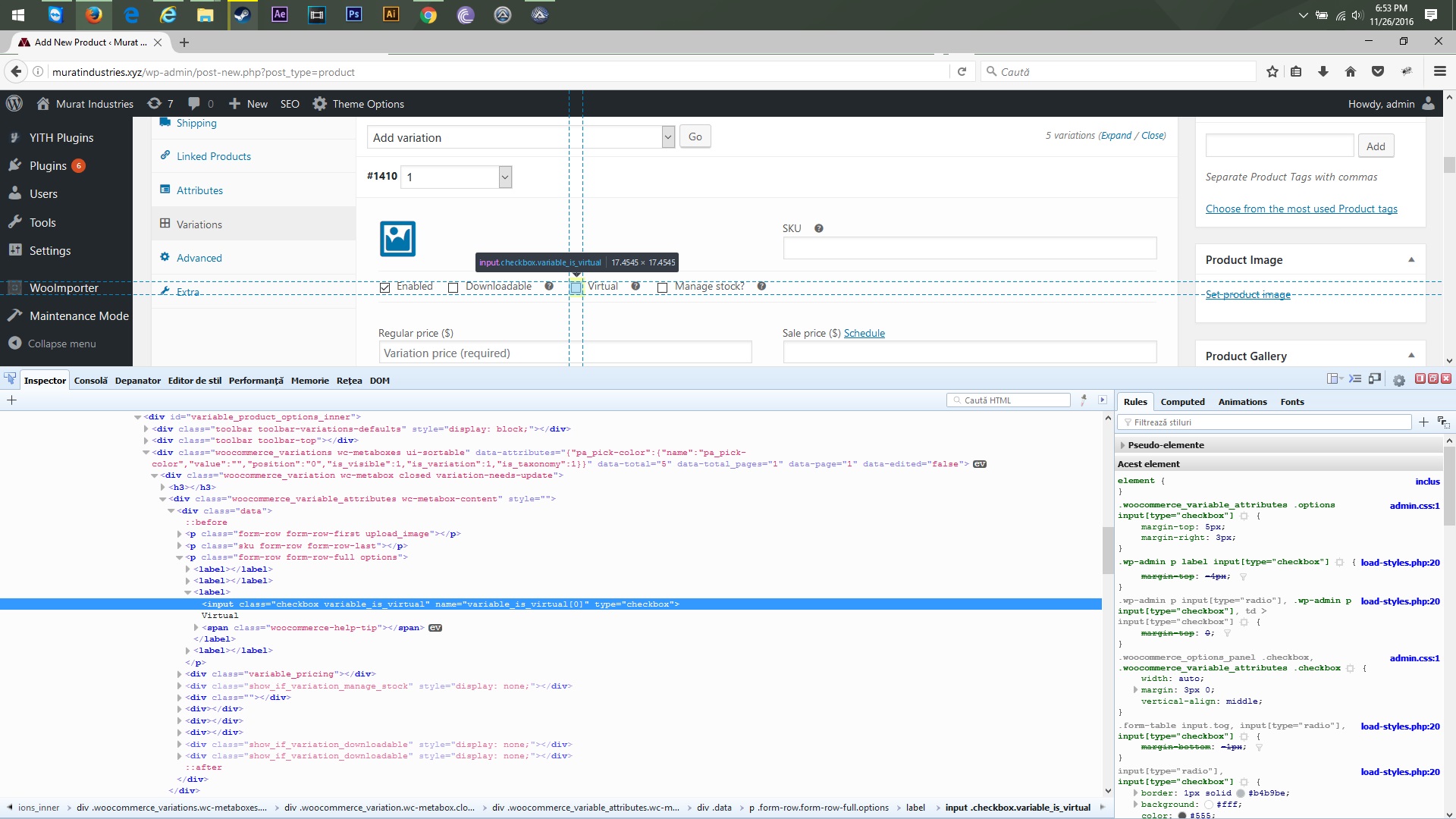This screenshot has height=819, width=1456.
Task: Click Choose from the most used Product tags
Action: pos(1301,209)
